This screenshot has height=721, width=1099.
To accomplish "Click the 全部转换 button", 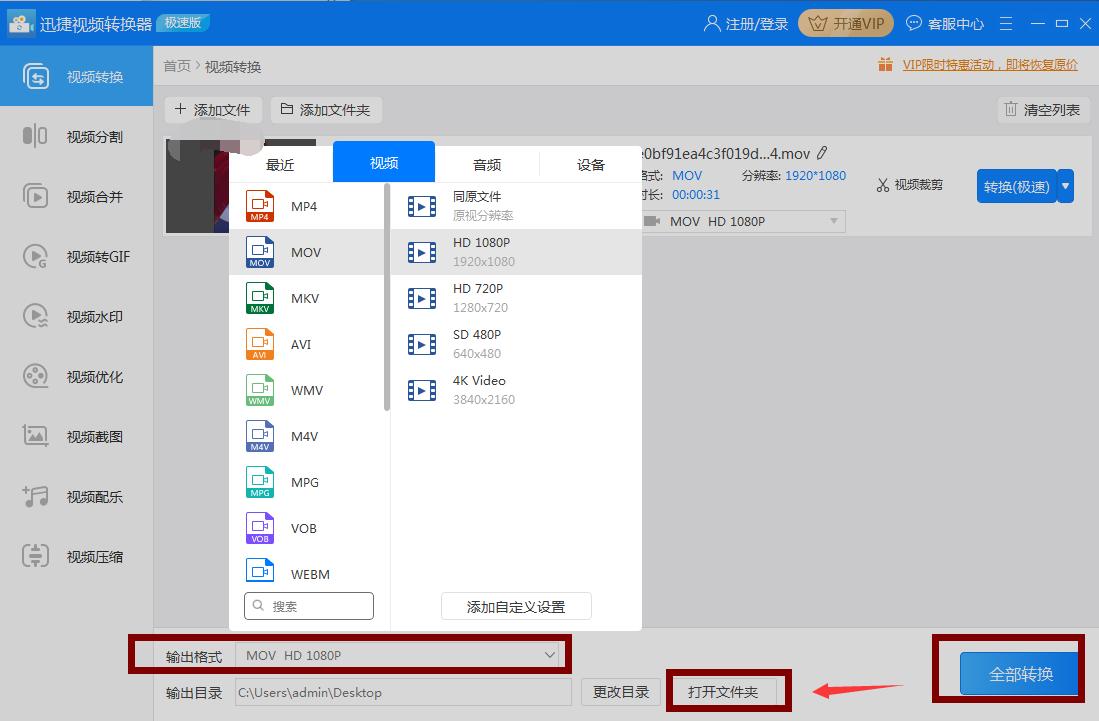I will pyautogui.click(x=1020, y=674).
